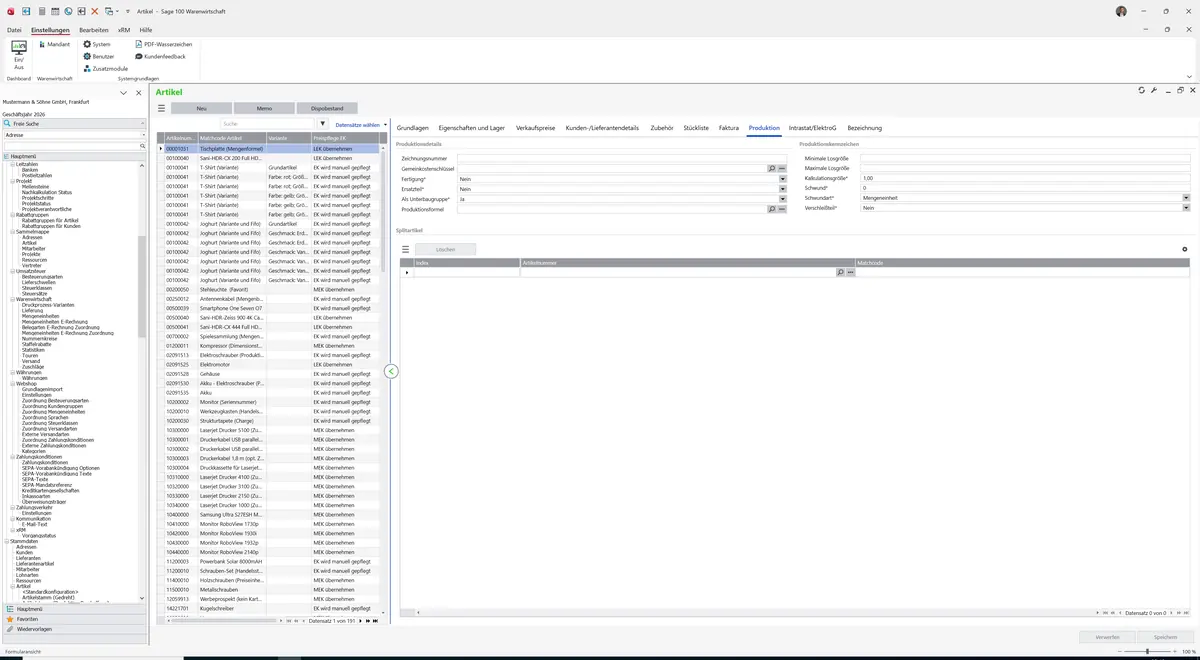This screenshot has height=660, width=1200.
Task: Open Ersatzteil dropdown
Action: [783, 189]
